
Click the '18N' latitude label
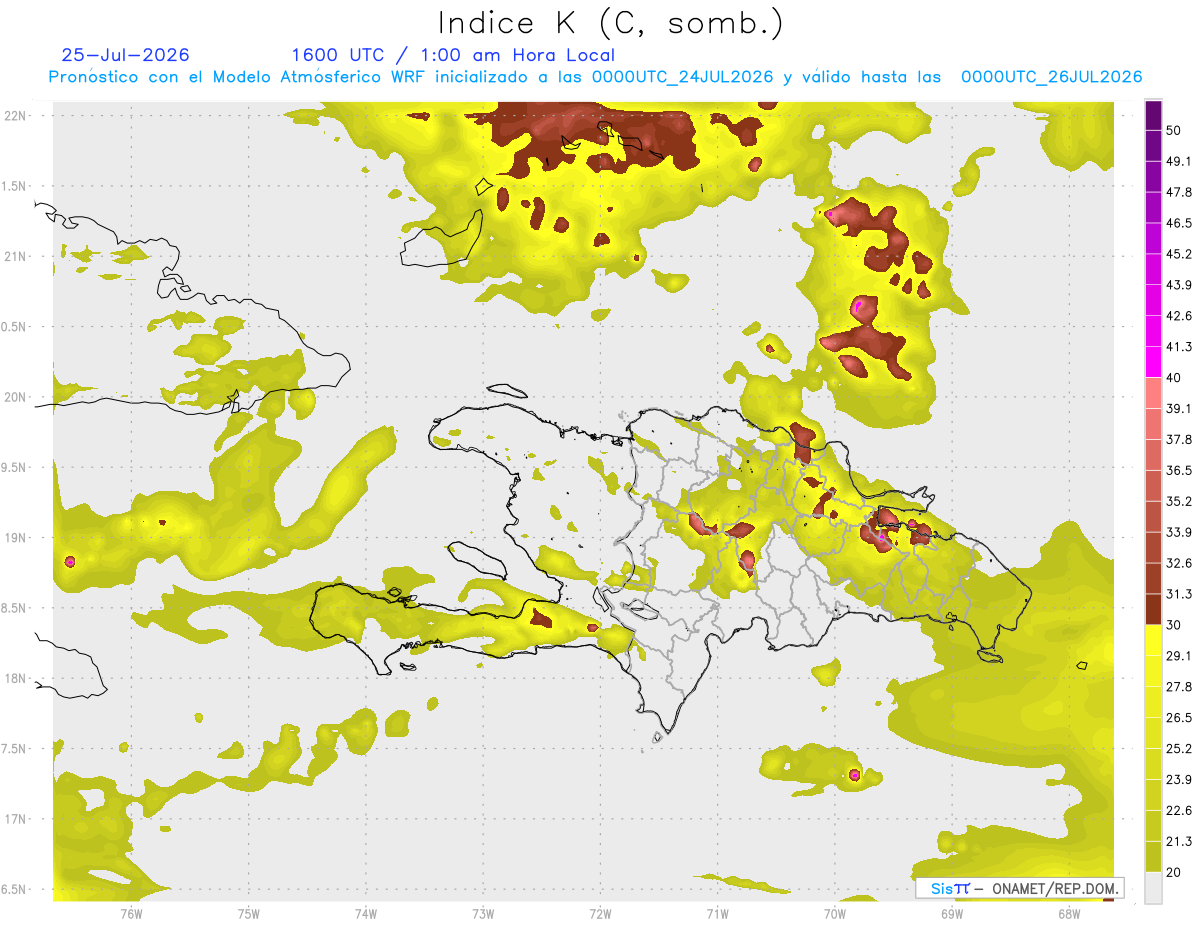pos(16,678)
